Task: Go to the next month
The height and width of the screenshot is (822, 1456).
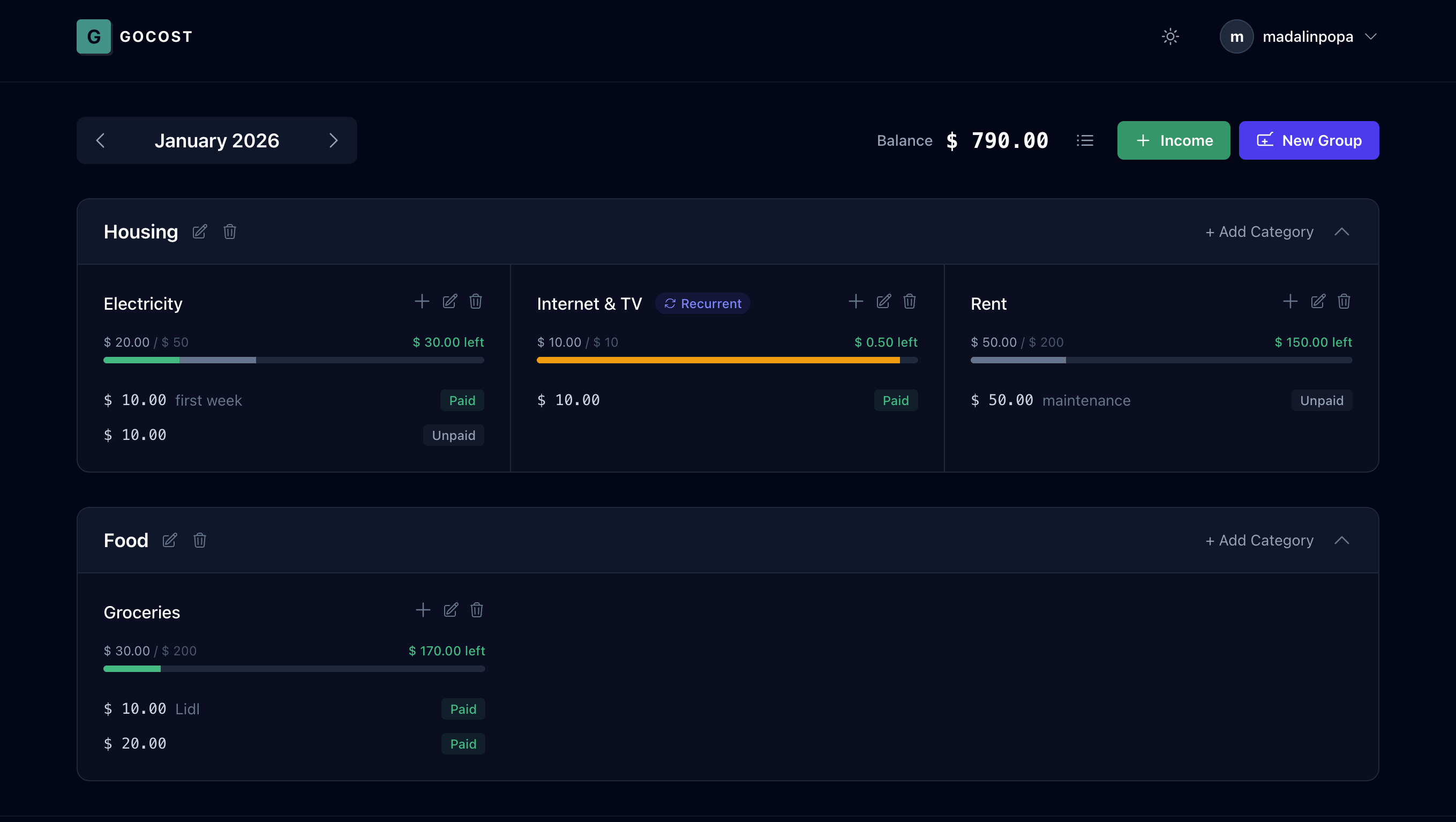Action: [x=334, y=140]
